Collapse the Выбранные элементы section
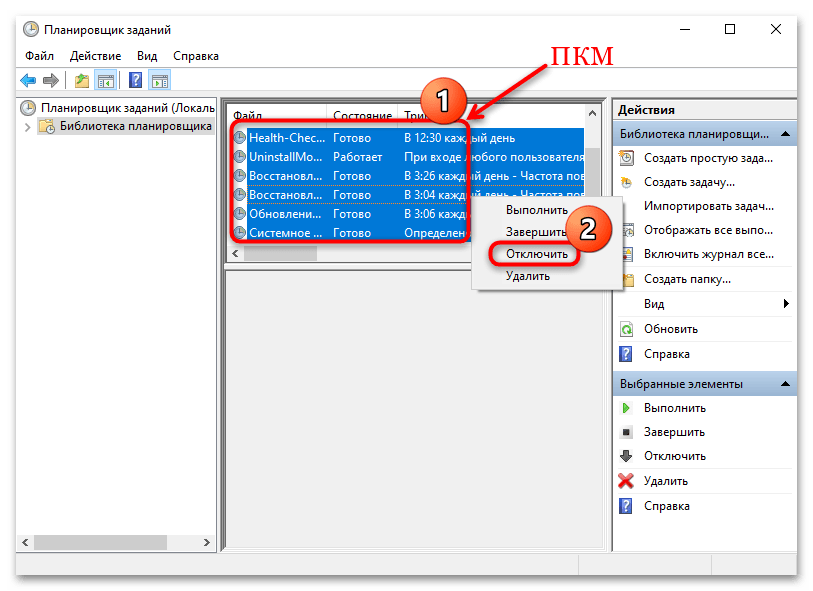Image resolution: width=813 pixels, height=591 pixels. 786,384
